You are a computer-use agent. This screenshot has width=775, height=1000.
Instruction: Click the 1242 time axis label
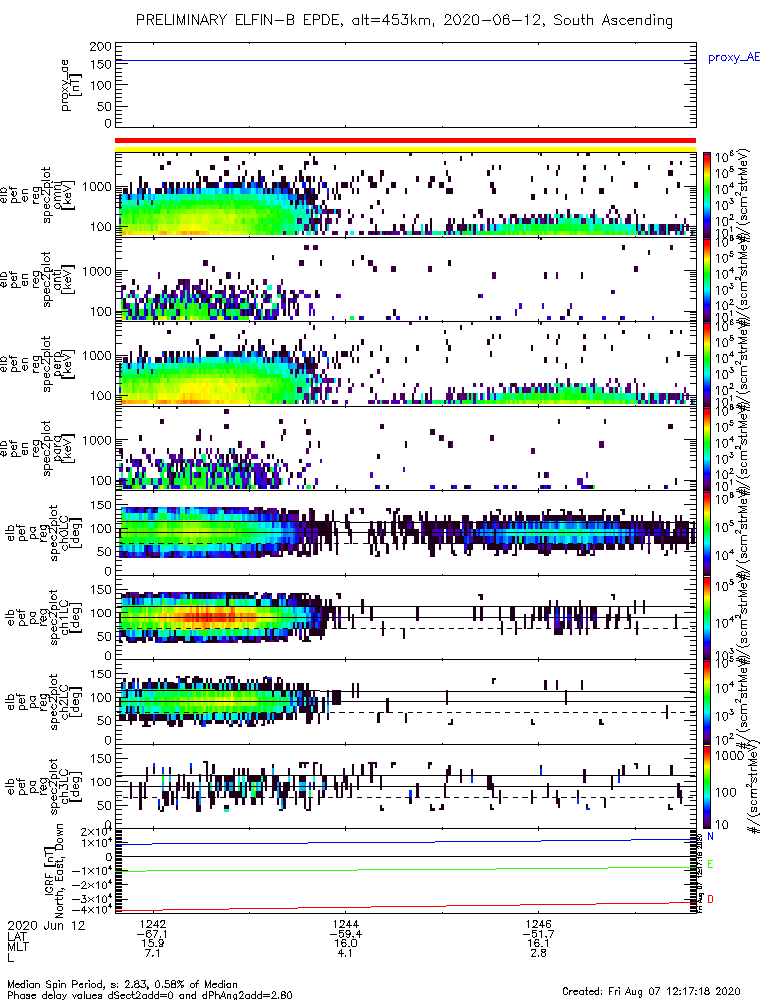point(152,923)
